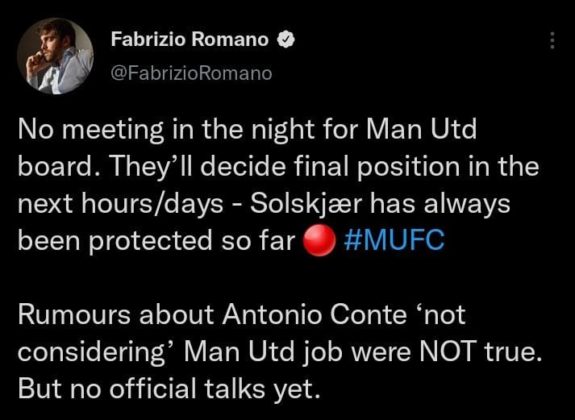Screen dimensions: 575x420
Task: Click the word 'Rumours' in second paragraph
Action: tap(74, 315)
